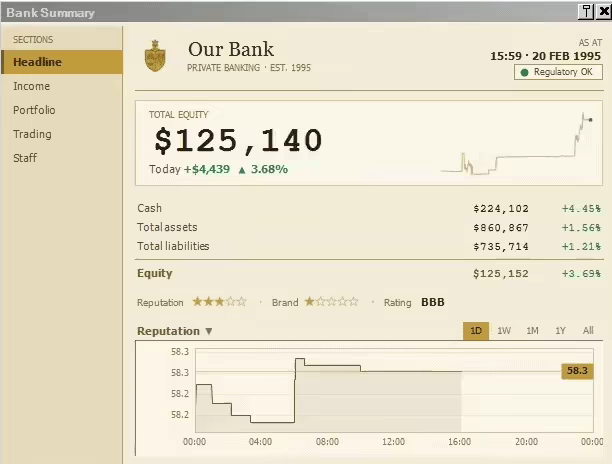Click the Equity change +3.69%
612x464 pixels.
click(581, 274)
